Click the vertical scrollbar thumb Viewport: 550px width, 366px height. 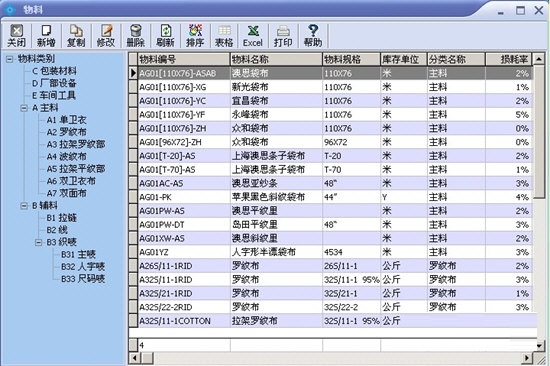pos(539,132)
